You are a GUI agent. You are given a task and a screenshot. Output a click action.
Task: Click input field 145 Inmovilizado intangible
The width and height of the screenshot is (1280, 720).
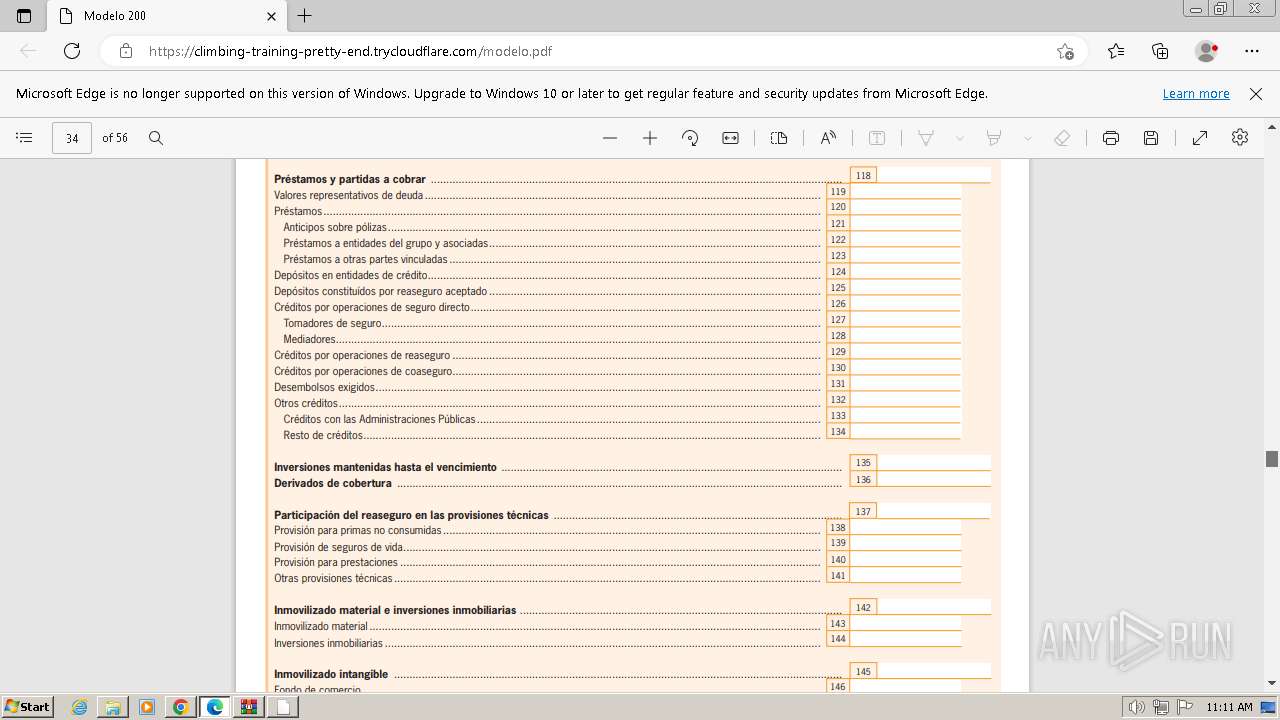point(933,671)
